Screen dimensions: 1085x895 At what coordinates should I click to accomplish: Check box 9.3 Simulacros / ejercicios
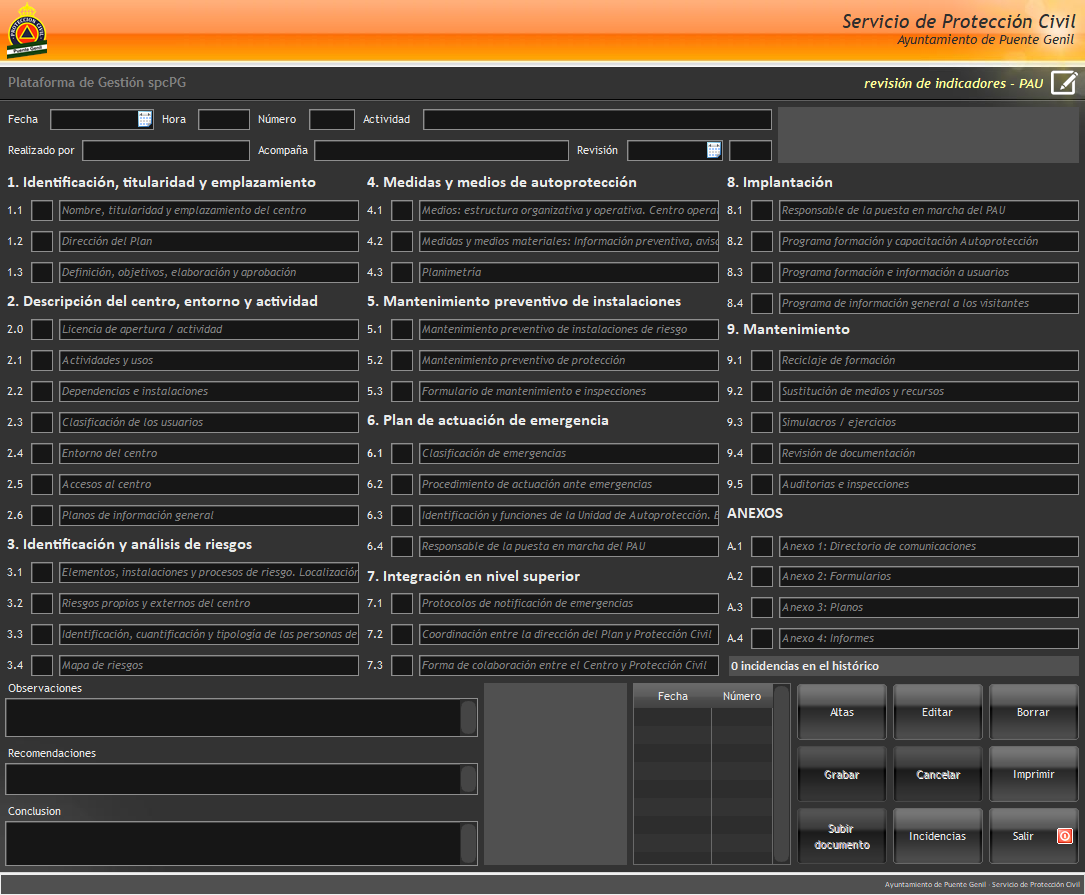coord(762,422)
